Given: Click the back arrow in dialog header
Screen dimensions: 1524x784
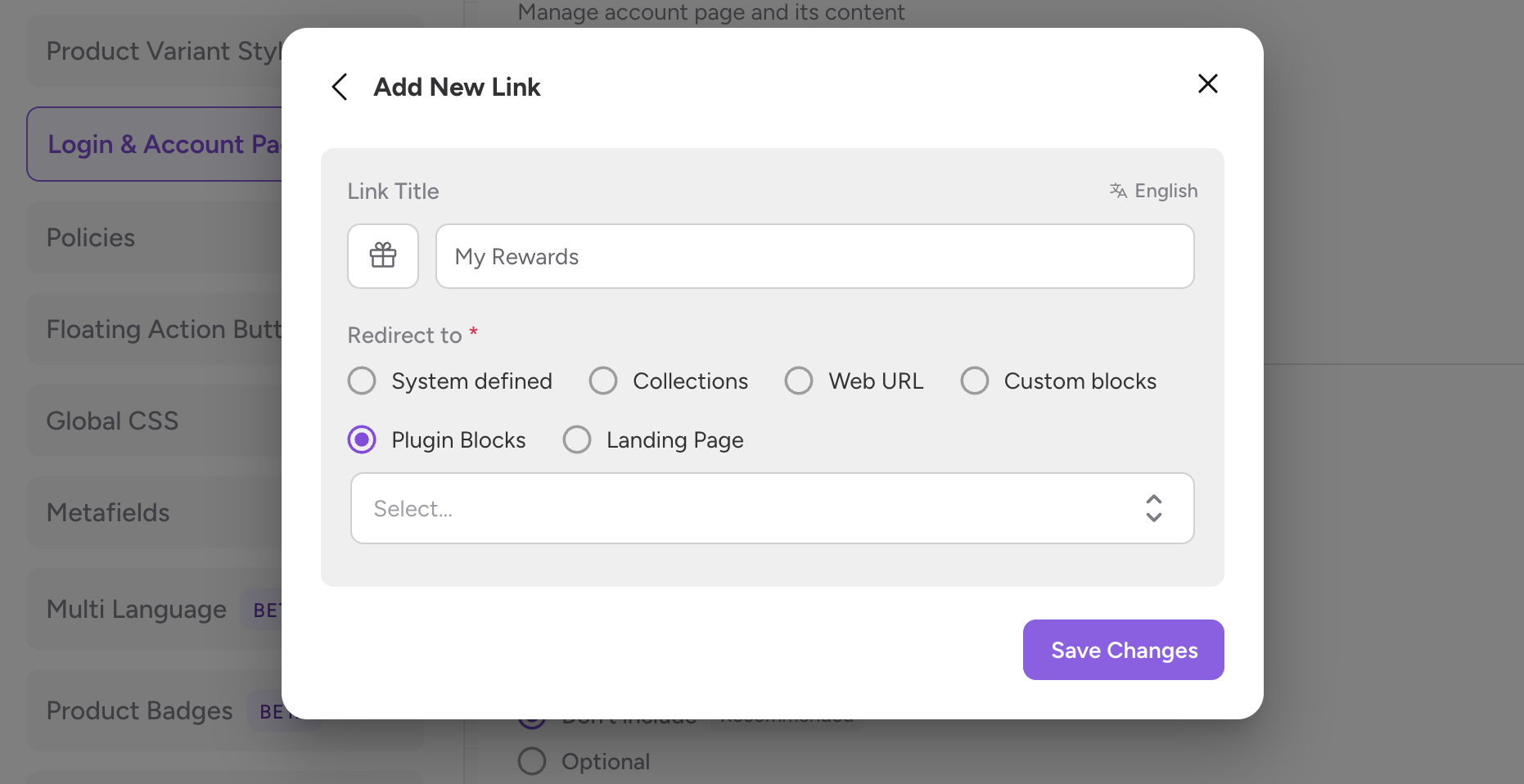Looking at the screenshot, I should coord(340,87).
